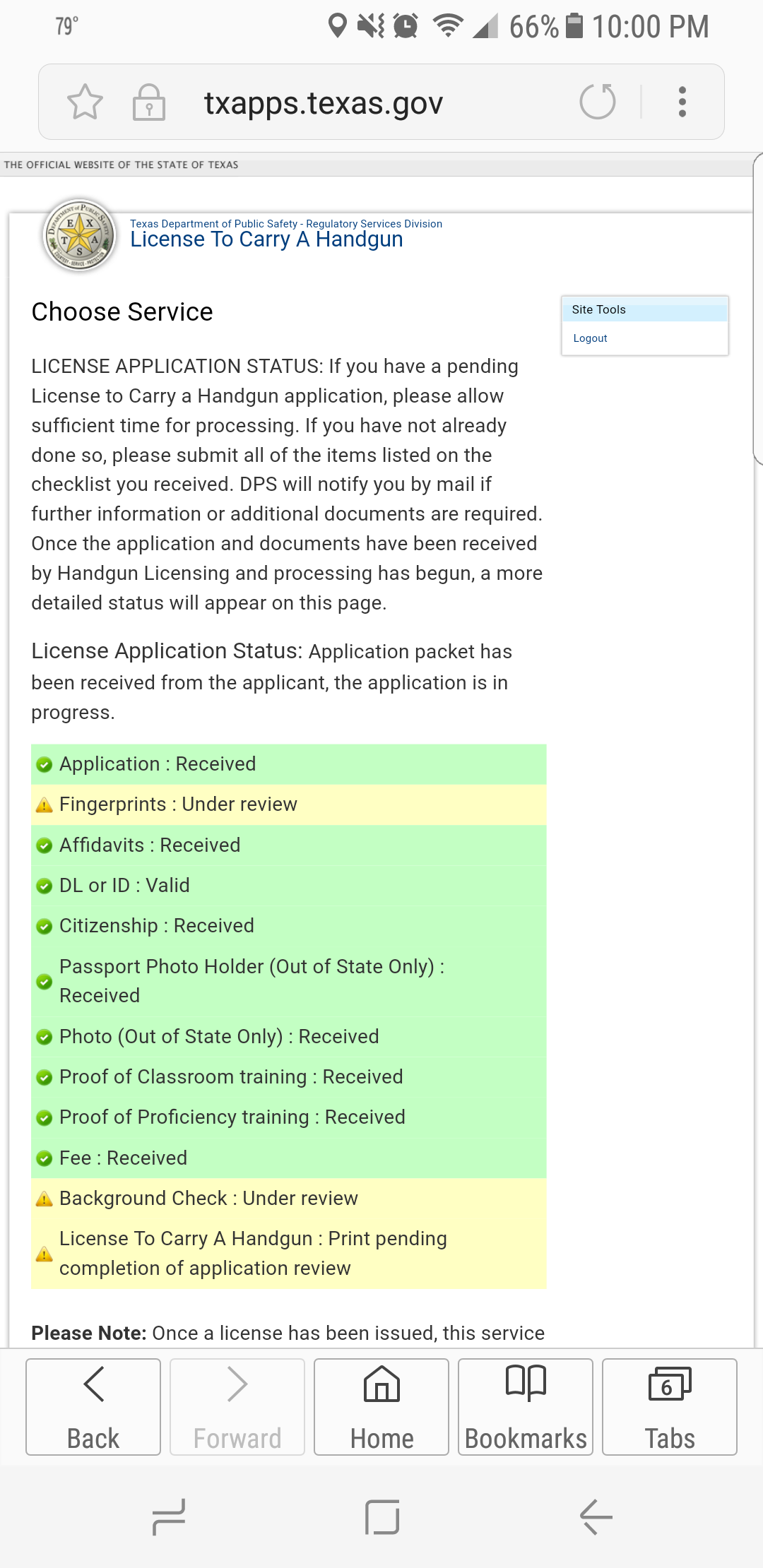The height and width of the screenshot is (1568, 763).
Task: Tap the Fingerprints warning triangle icon
Action: point(45,805)
